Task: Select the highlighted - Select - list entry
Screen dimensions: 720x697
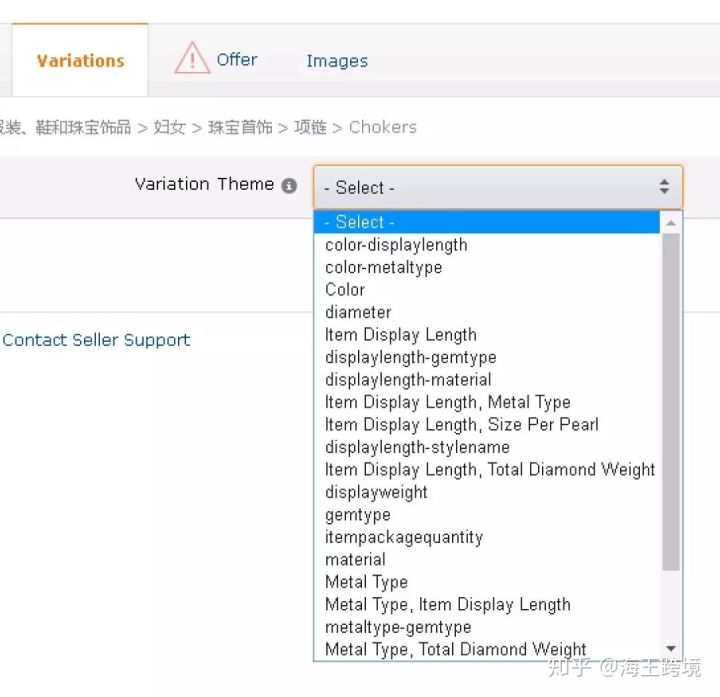Action: pyautogui.click(x=360, y=222)
